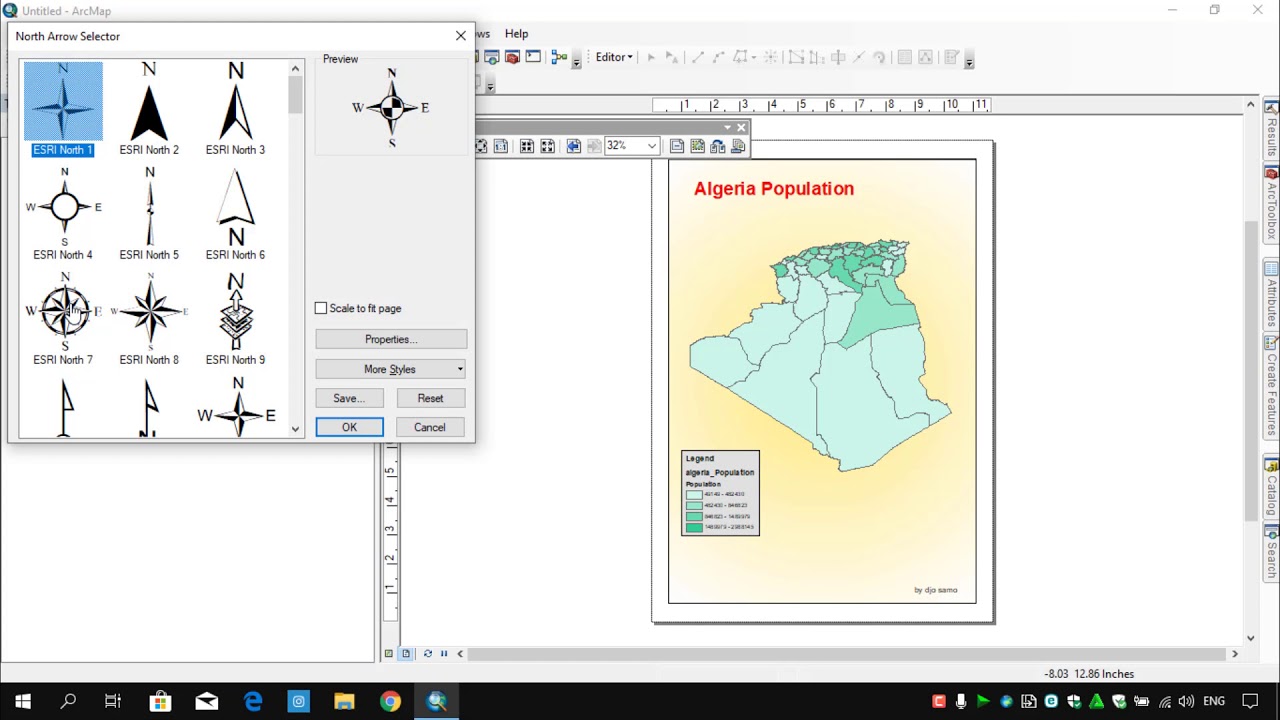The image size is (1280, 720).
Task: Switch to Layout View button
Action: tap(406, 654)
